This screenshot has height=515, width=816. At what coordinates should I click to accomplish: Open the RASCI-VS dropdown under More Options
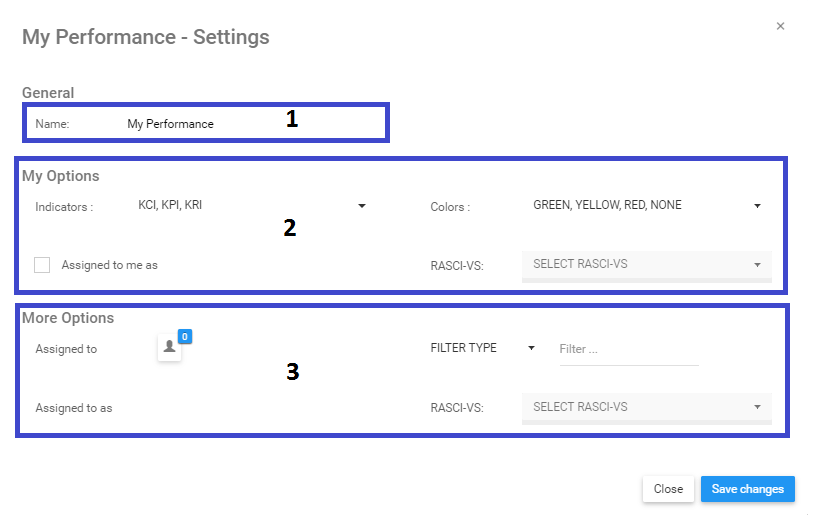[x=646, y=407]
